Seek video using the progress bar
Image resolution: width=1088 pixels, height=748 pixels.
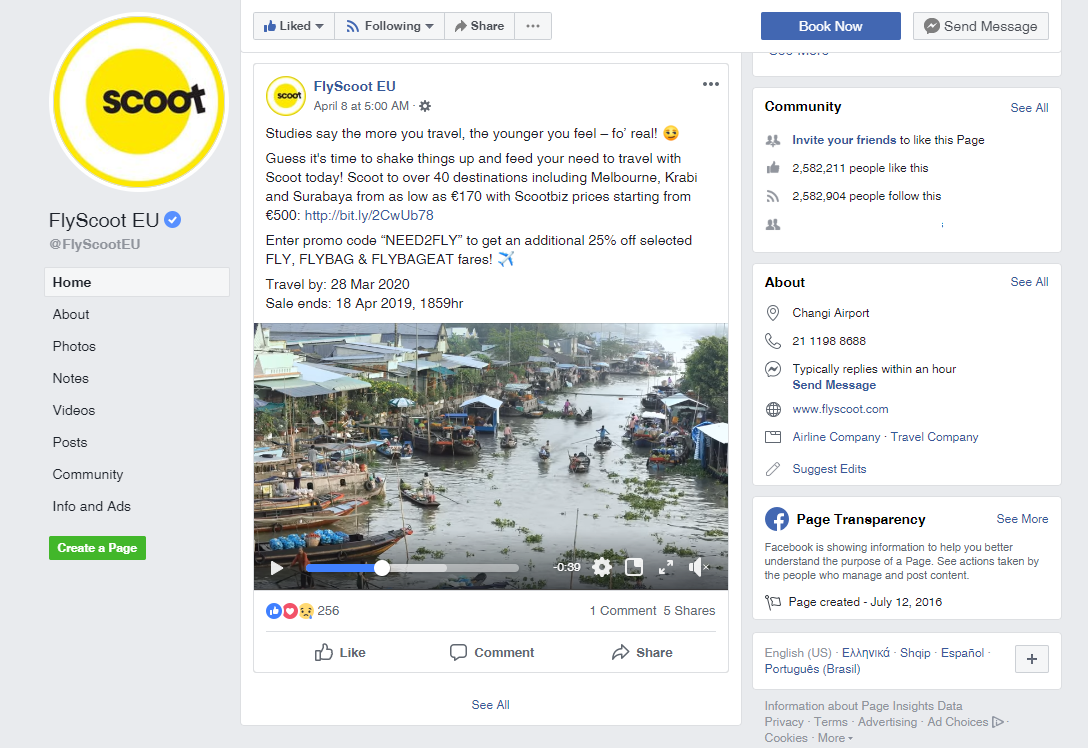coord(450,568)
